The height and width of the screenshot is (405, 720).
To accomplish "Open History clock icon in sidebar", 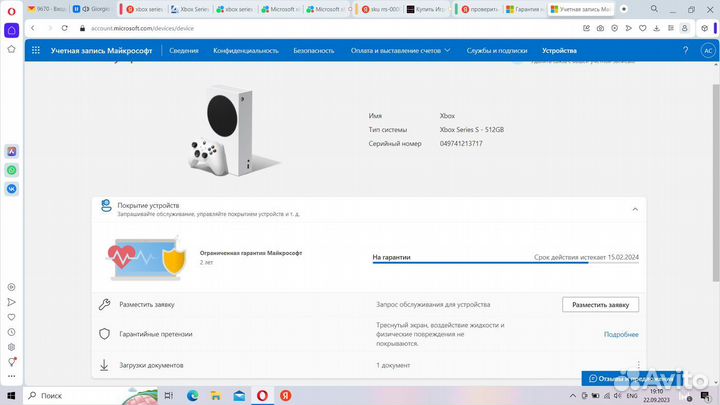I will [11, 332].
